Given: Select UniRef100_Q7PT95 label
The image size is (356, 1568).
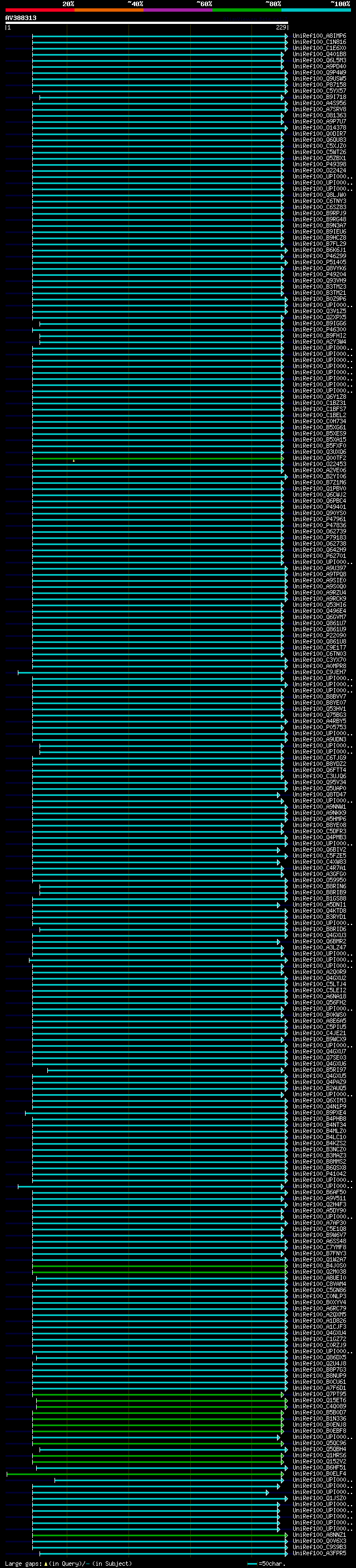Looking at the screenshot, I should (319, 1394).
